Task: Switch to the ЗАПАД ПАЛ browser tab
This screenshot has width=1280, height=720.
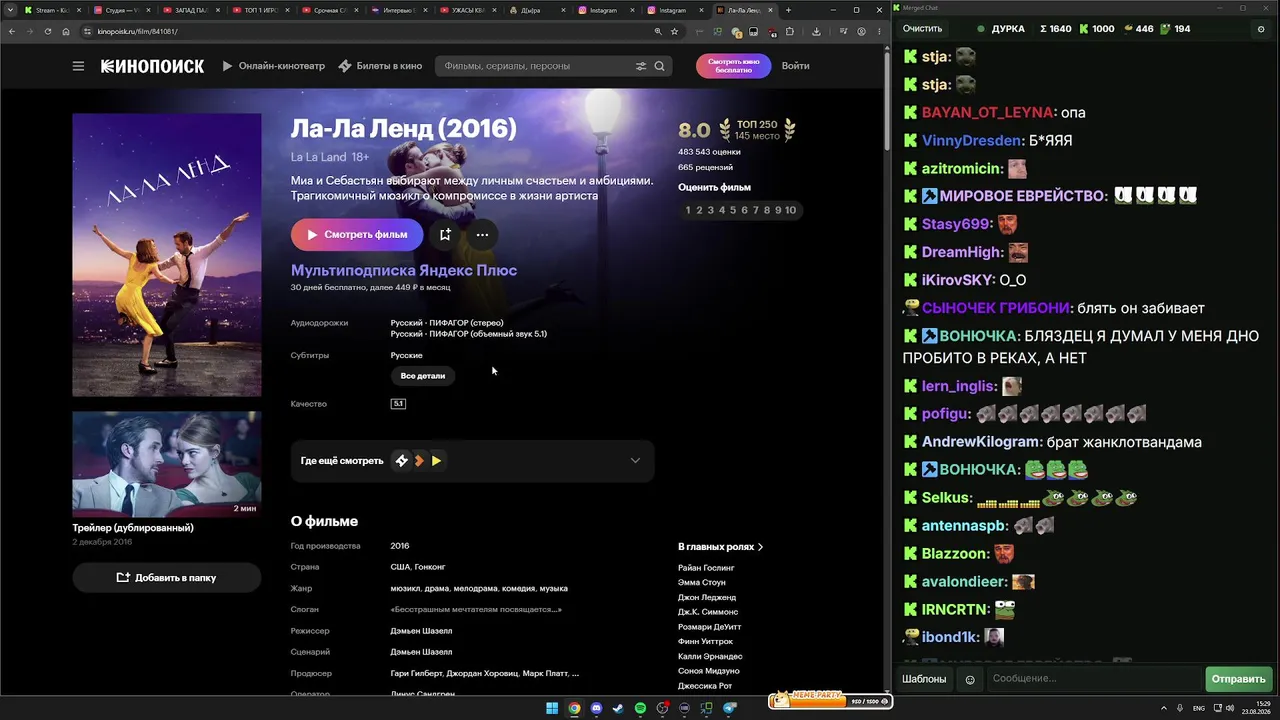Action: tap(190, 10)
